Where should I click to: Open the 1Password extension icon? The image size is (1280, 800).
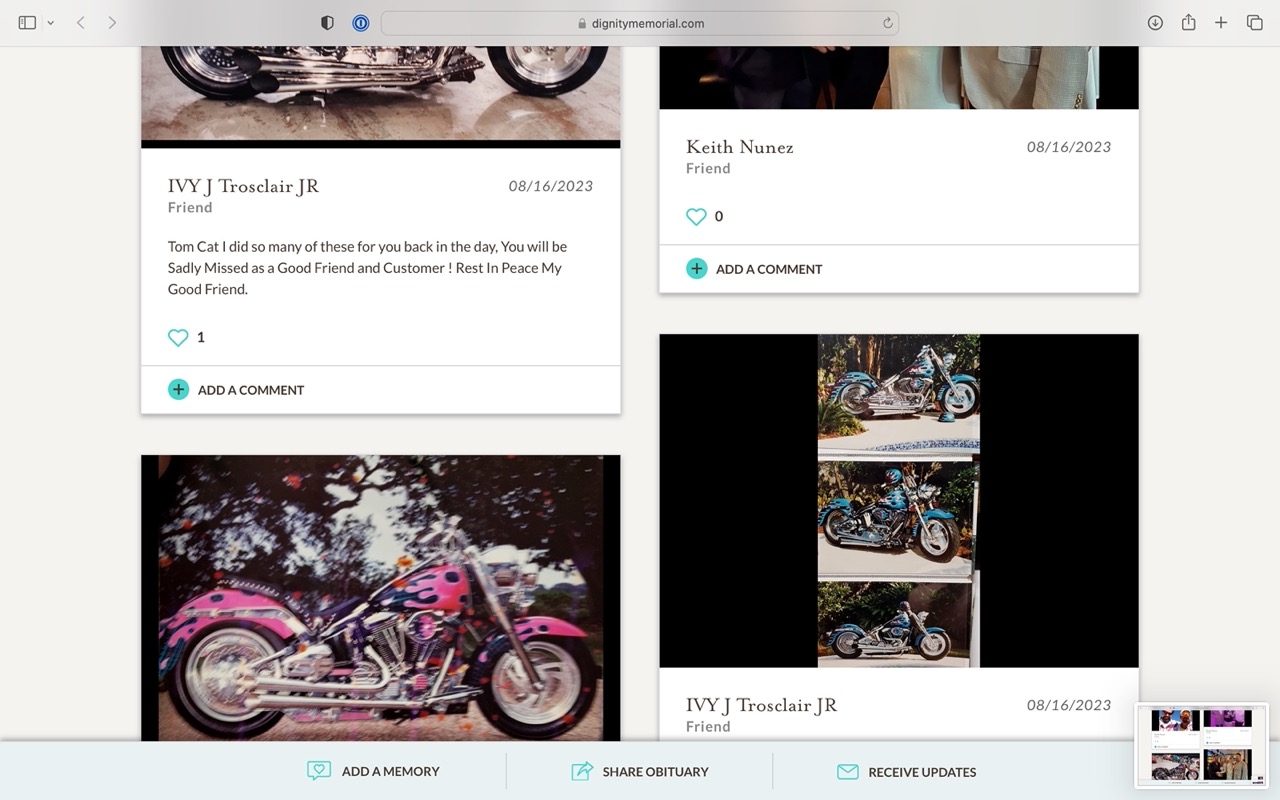point(361,23)
